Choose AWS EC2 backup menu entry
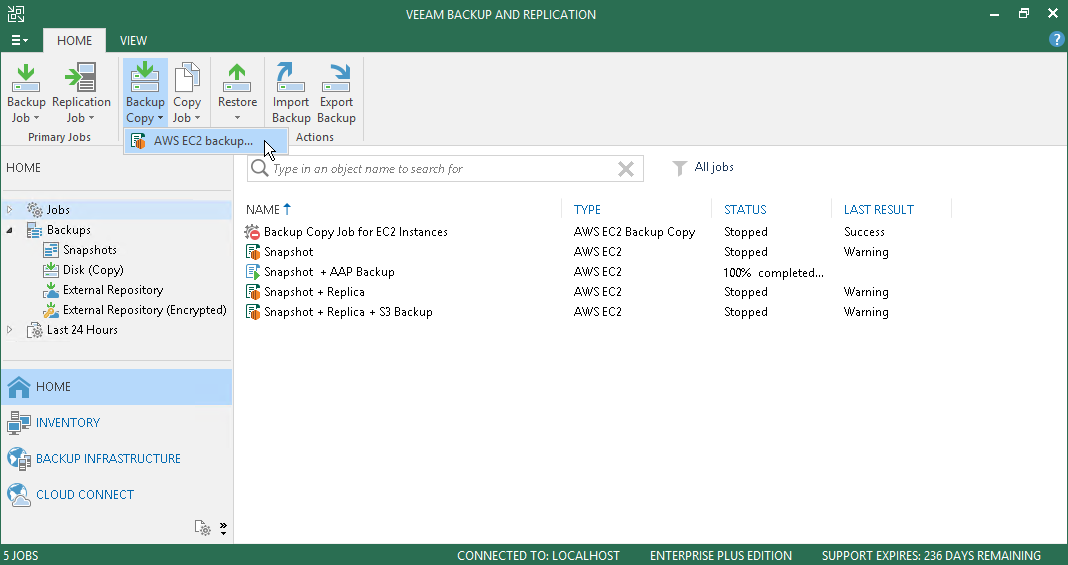Screen dimensions: 1068x565 tap(205, 141)
